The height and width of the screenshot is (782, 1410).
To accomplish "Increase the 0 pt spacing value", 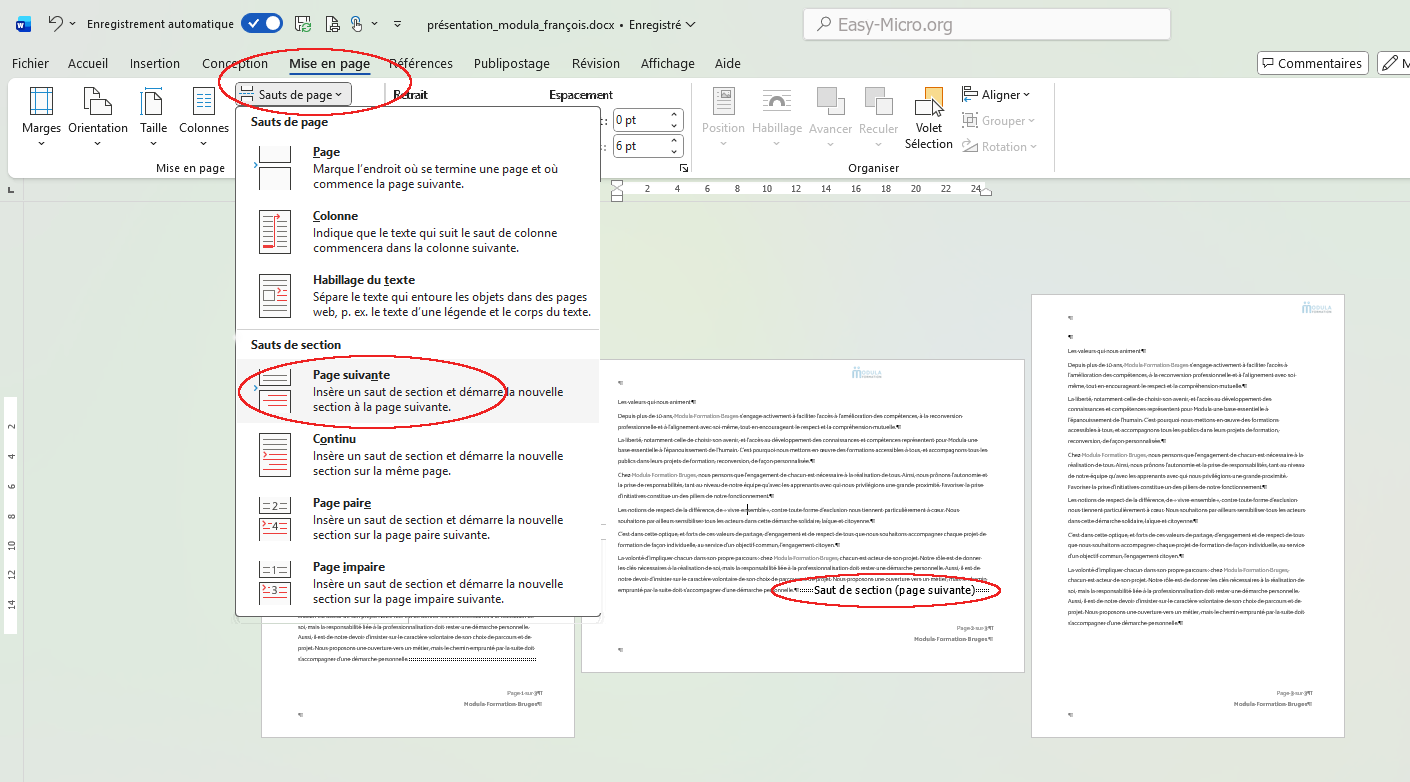I will tap(675, 115).
